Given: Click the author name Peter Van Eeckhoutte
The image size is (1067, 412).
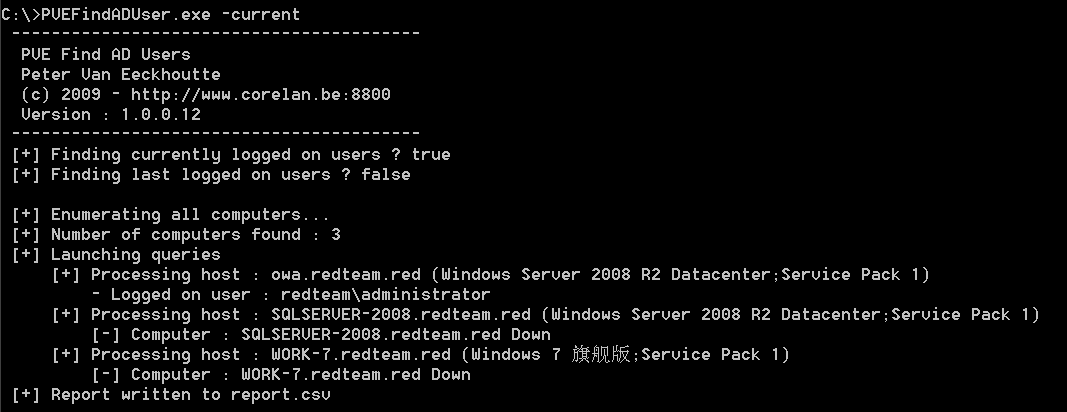Looking at the screenshot, I should pyautogui.click(x=120, y=74).
